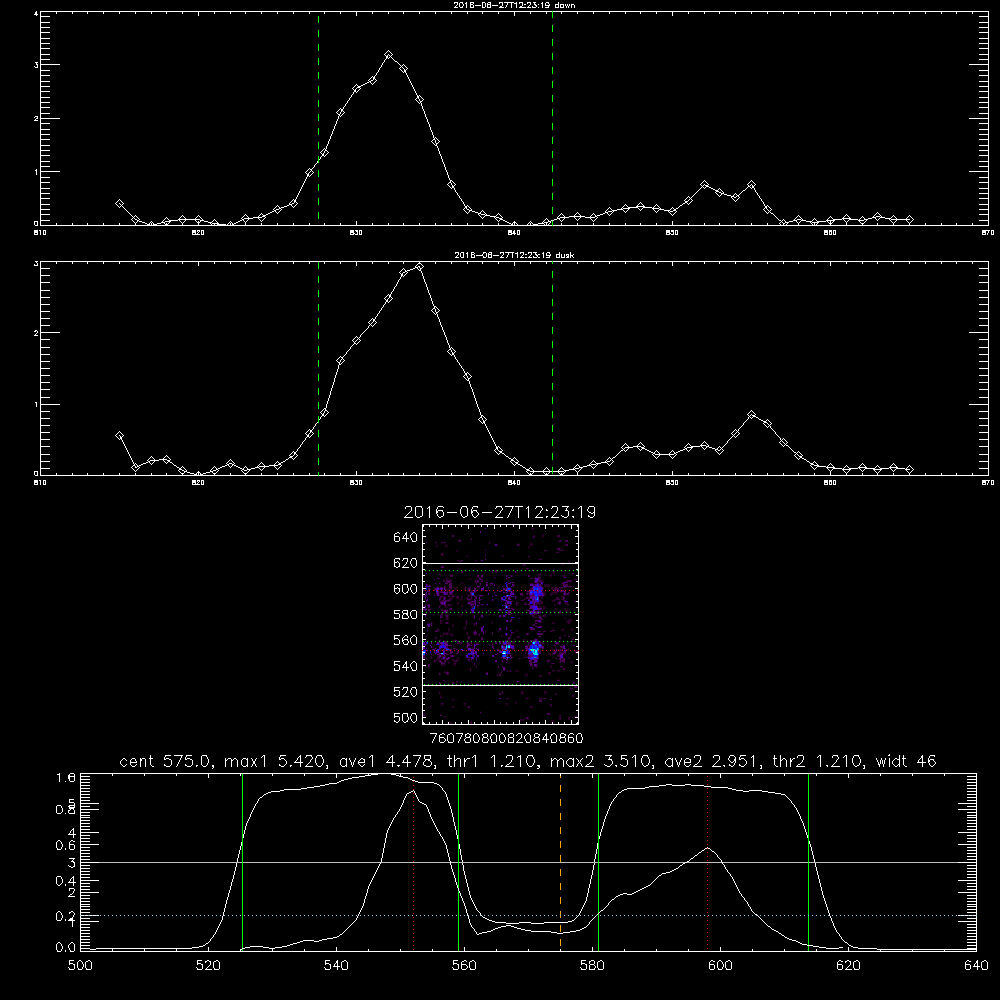Click the first green vertical line in bottom plot
This screenshot has height=1000, width=1000.
point(242,862)
